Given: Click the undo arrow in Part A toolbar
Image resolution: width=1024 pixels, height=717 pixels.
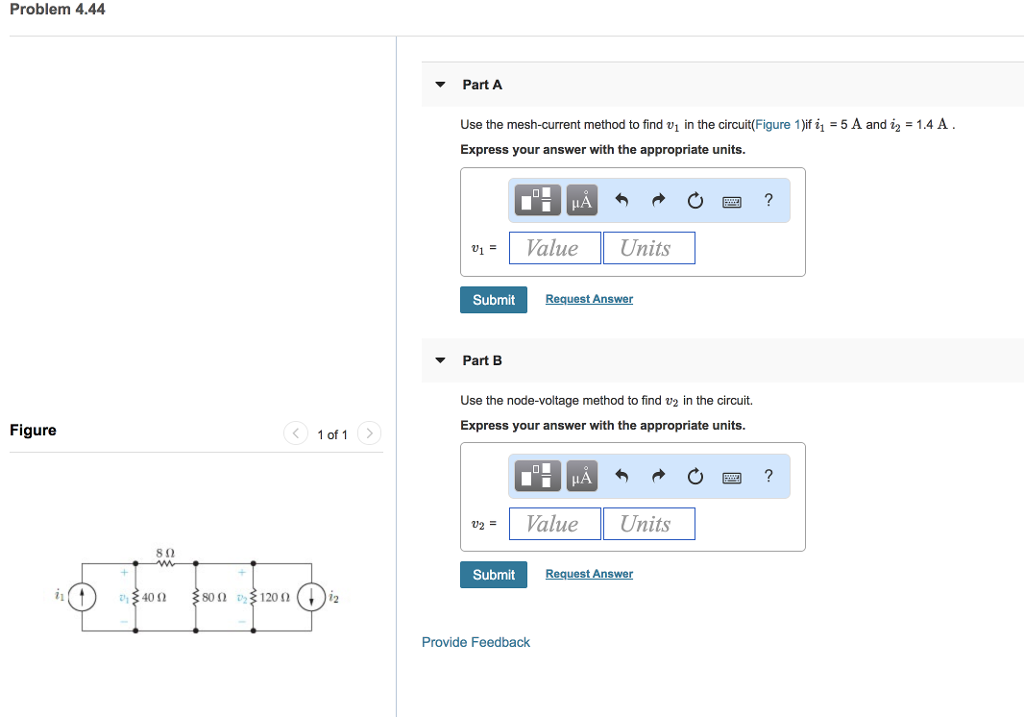Looking at the screenshot, I should point(621,200).
